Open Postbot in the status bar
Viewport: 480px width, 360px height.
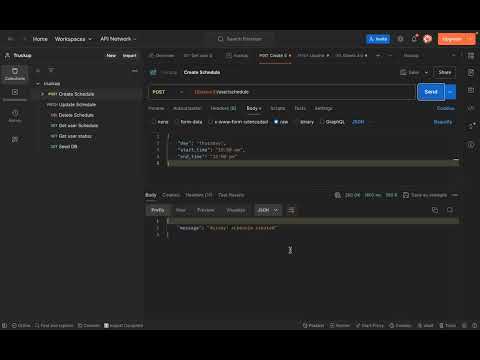click(313, 325)
